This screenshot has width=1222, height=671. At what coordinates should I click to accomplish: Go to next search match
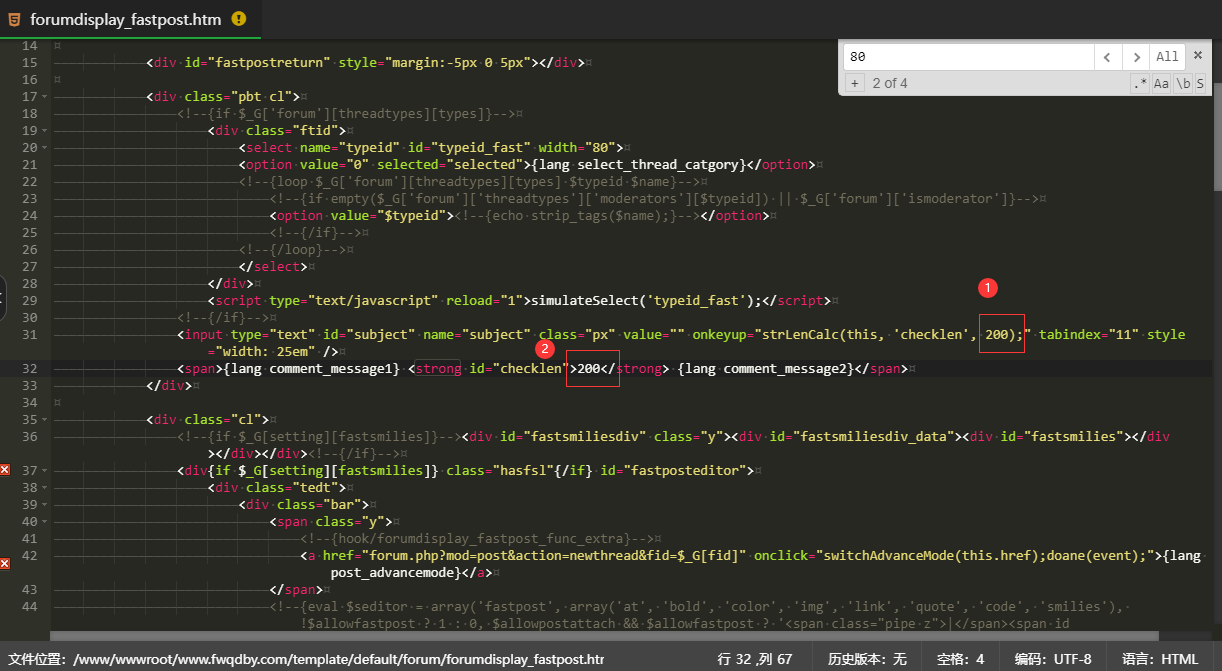1135,57
